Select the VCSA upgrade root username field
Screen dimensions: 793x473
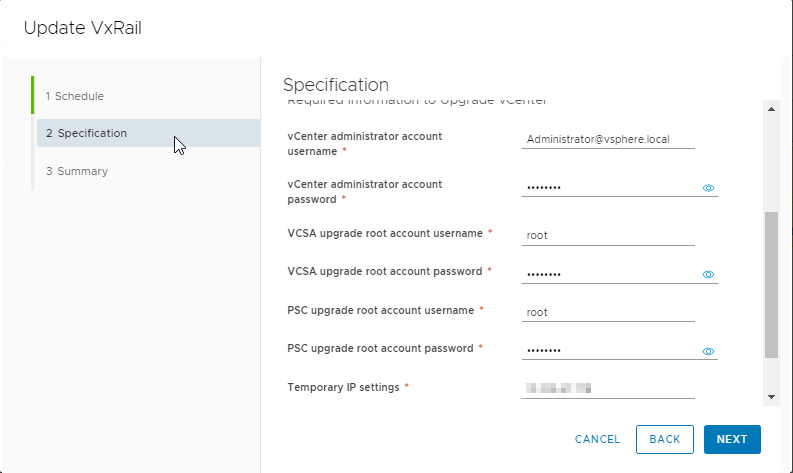click(x=607, y=236)
